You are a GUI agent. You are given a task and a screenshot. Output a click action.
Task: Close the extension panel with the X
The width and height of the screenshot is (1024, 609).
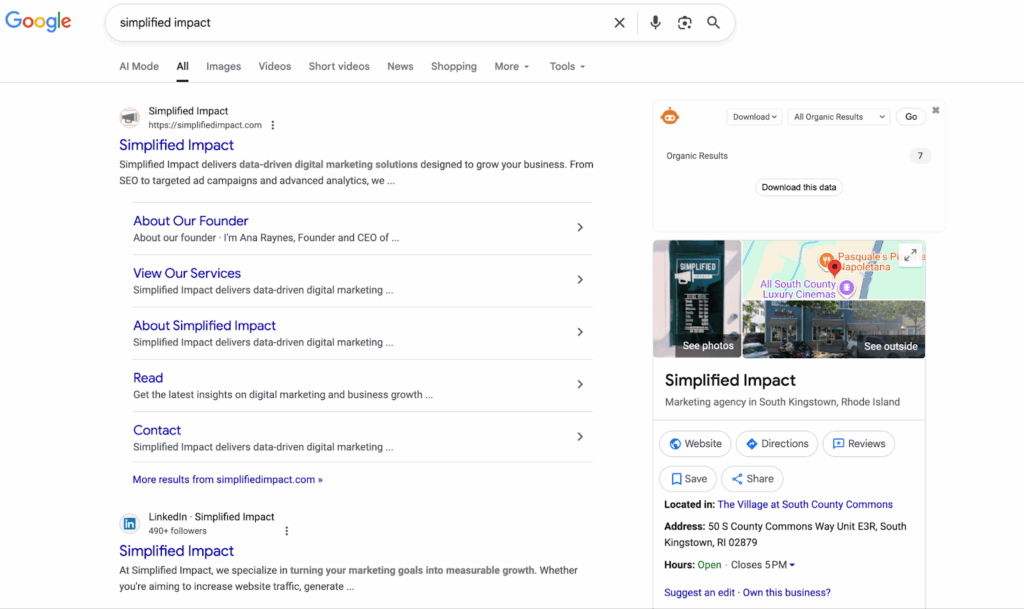coord(936,110)
